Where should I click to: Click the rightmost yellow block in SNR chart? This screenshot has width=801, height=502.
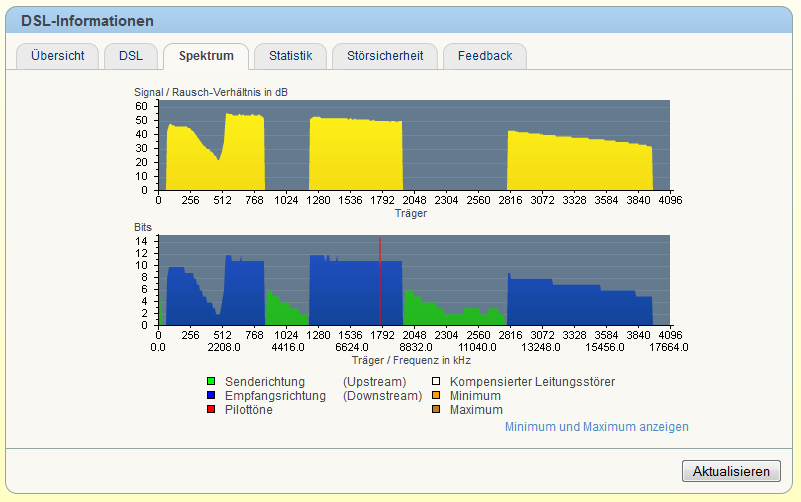click(x=580, y=165)
